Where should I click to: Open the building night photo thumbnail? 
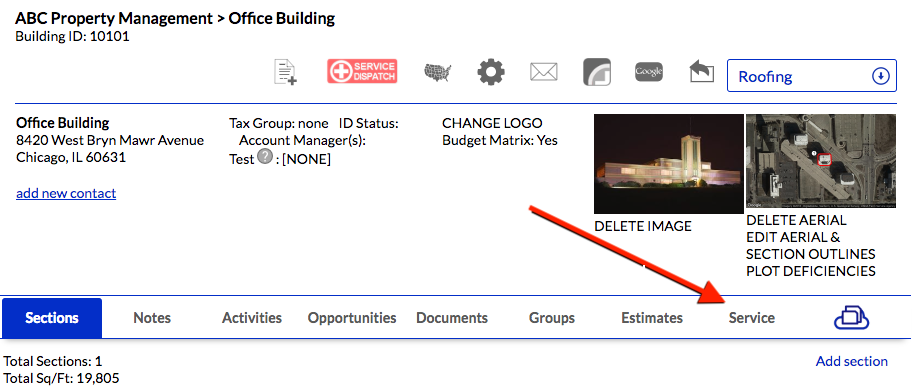669,164
